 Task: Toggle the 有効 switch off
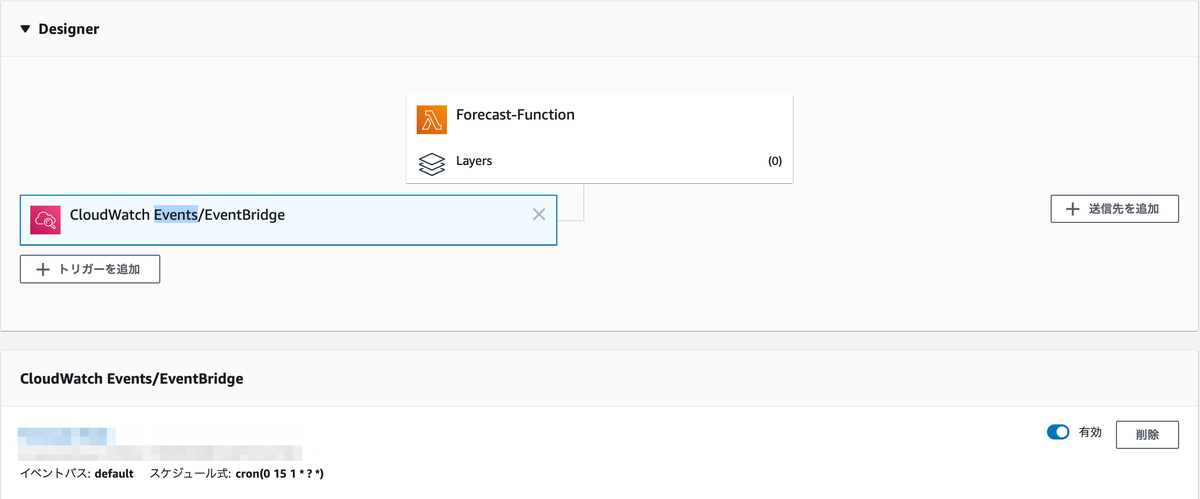1058,433
